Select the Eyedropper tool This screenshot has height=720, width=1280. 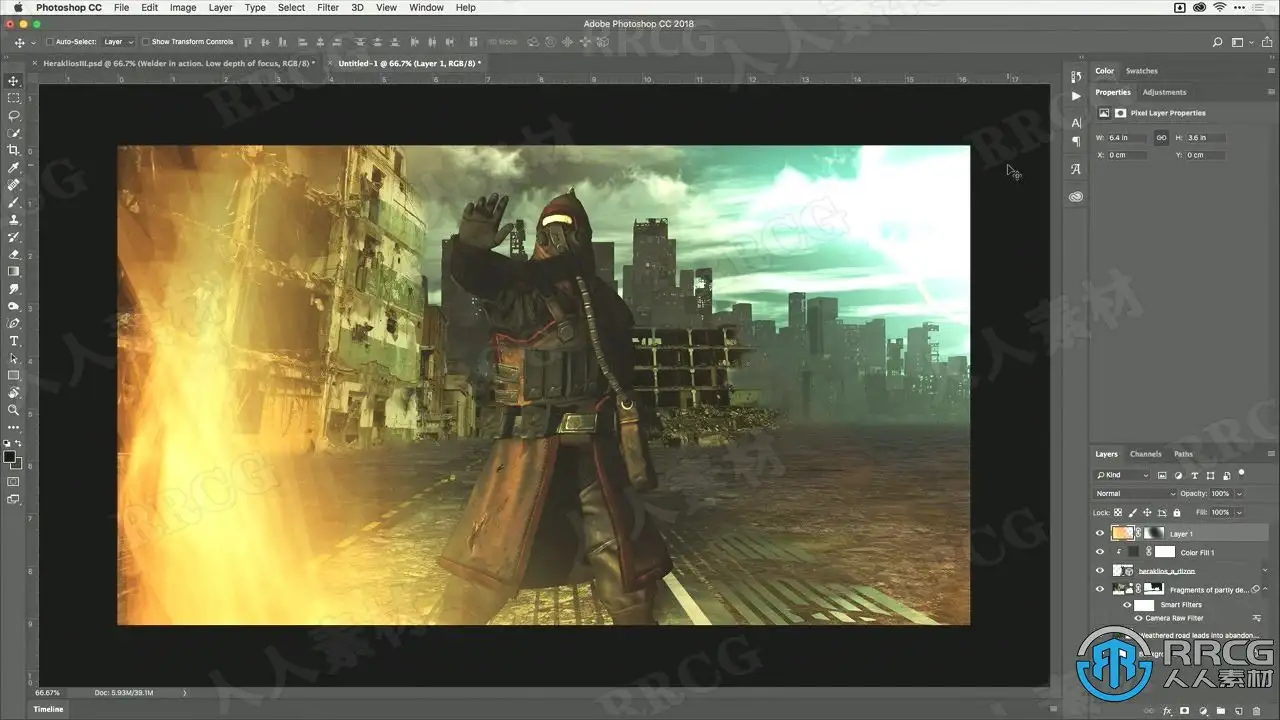pyautogui.click(x=14, y=167)
